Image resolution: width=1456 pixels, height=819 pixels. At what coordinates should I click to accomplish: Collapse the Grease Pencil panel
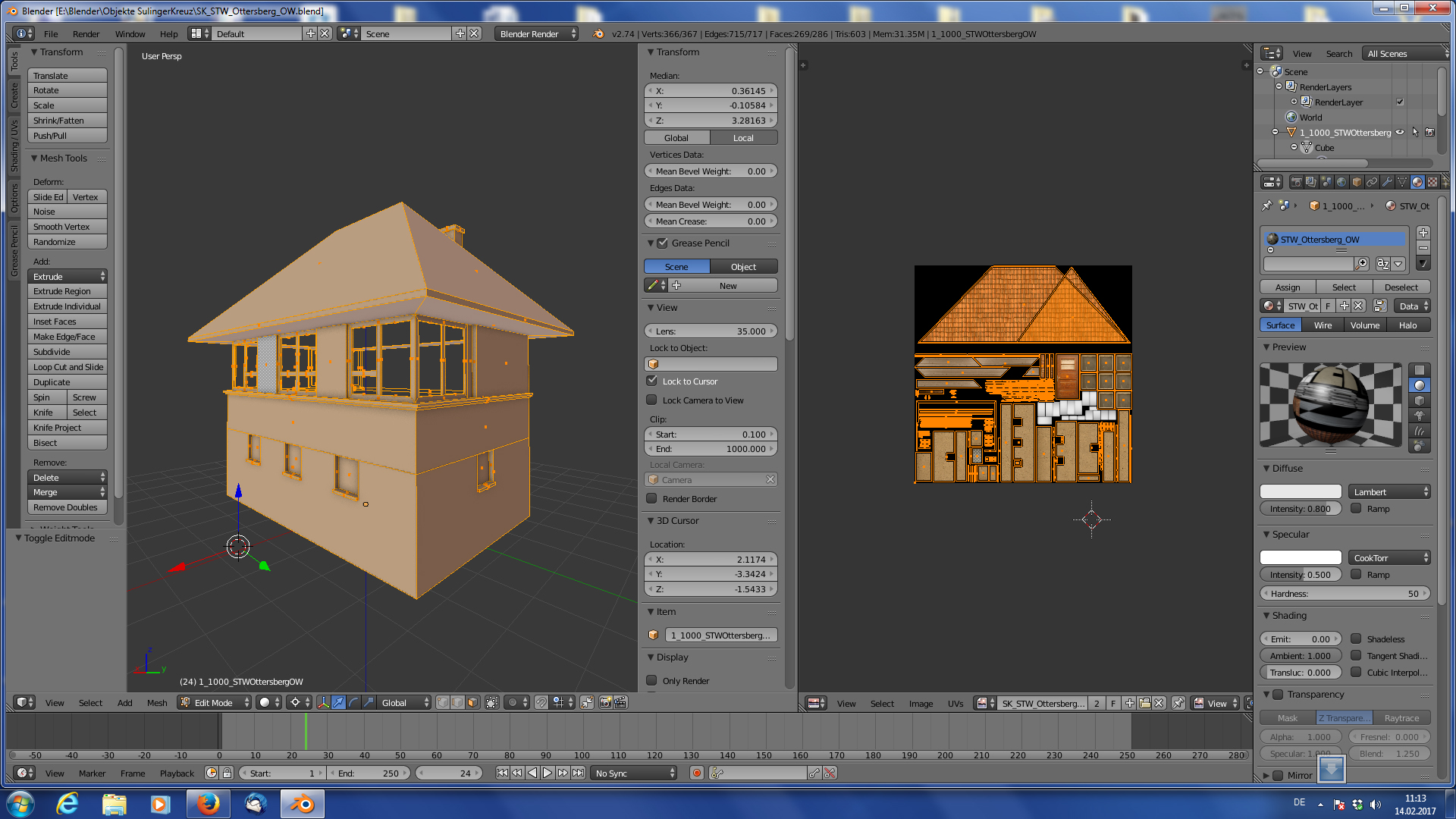(651, 243)
